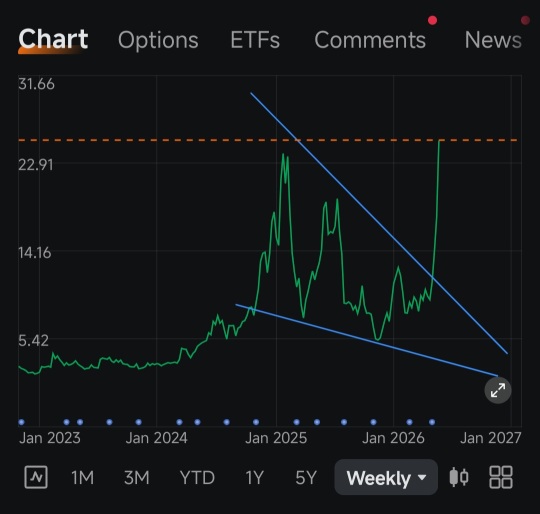
Task: Open the ETFs tab
Action: [255, 40]
